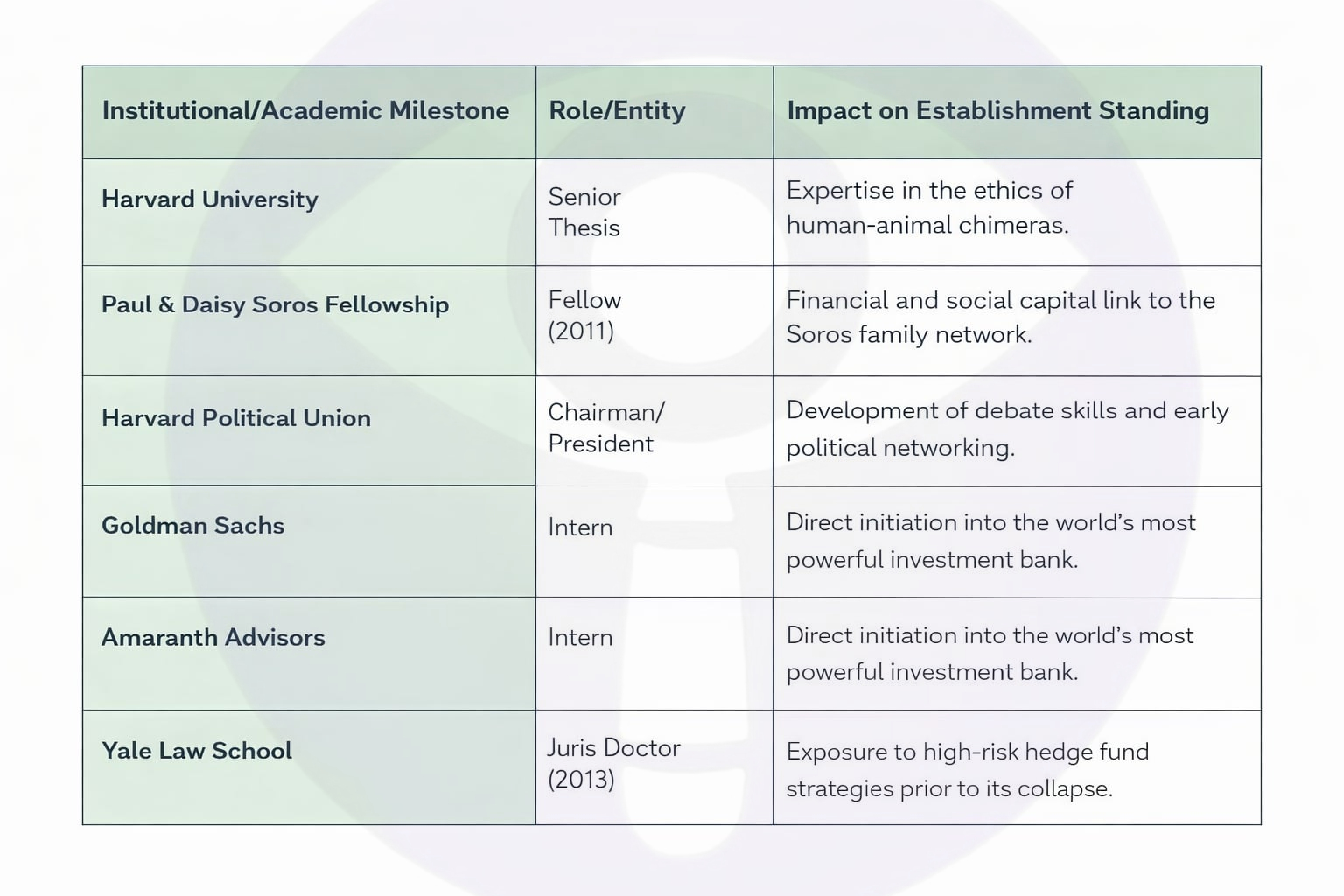Viewport: 1344px width, 896px height.
Task: Select the debate skills development text
Action: (1007, 429)
